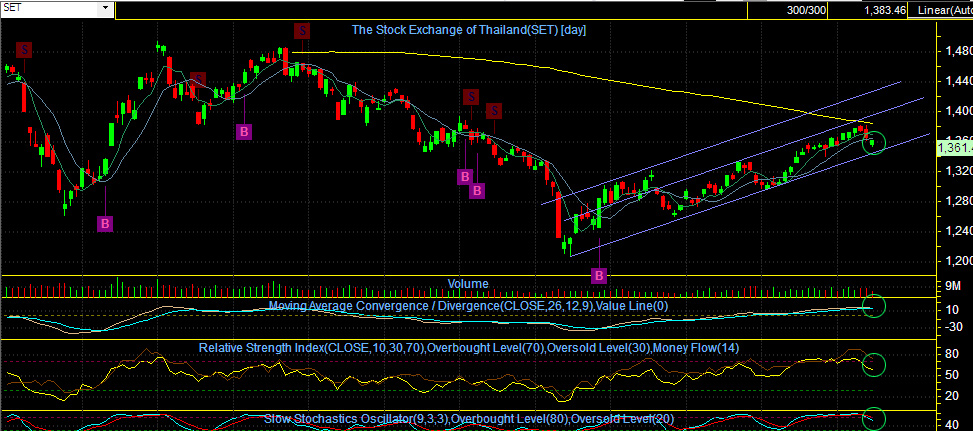
Task: Click the 20 RSI axis label
Action: coord(954,396)
